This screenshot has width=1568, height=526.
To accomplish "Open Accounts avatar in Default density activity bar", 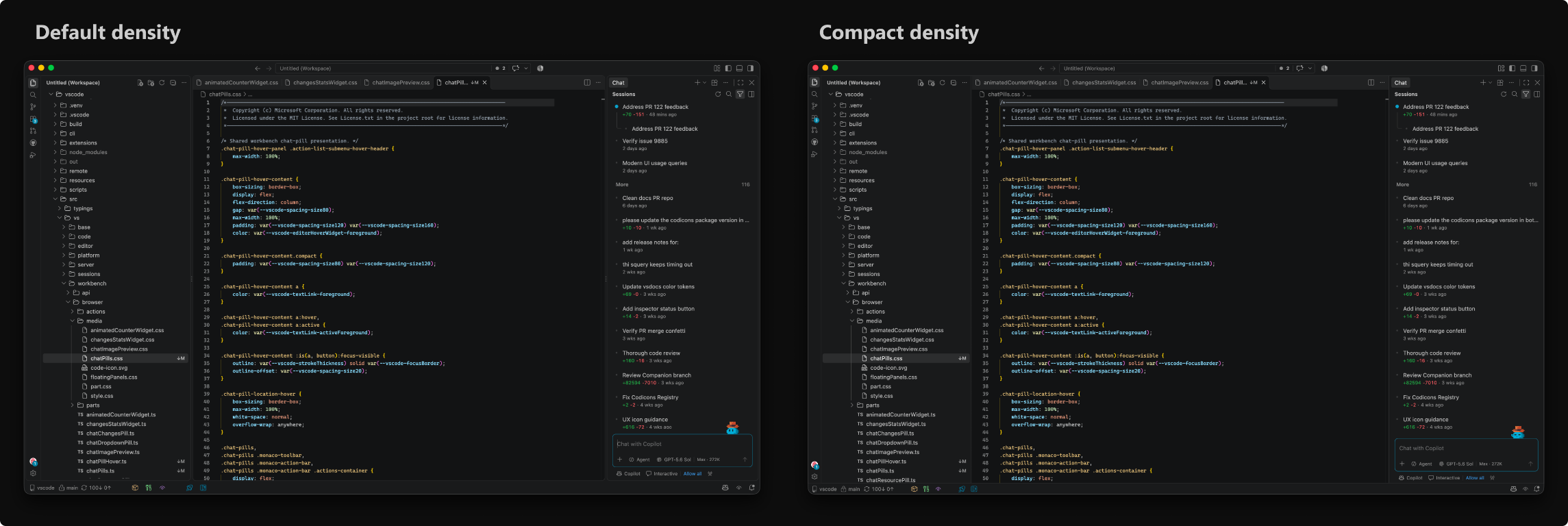I will coord(33,462).
